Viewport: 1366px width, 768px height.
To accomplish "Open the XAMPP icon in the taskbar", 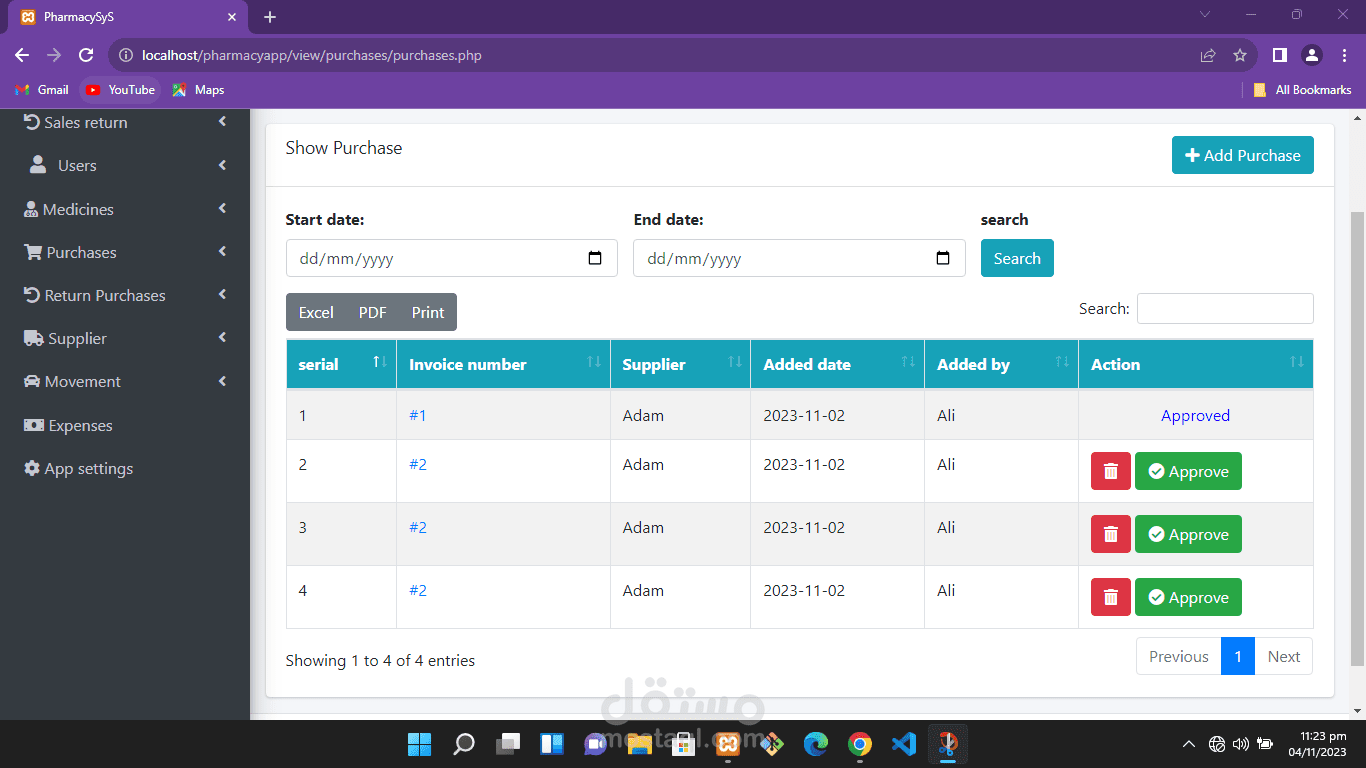I will pyautogui.click(x=727, y=744).
